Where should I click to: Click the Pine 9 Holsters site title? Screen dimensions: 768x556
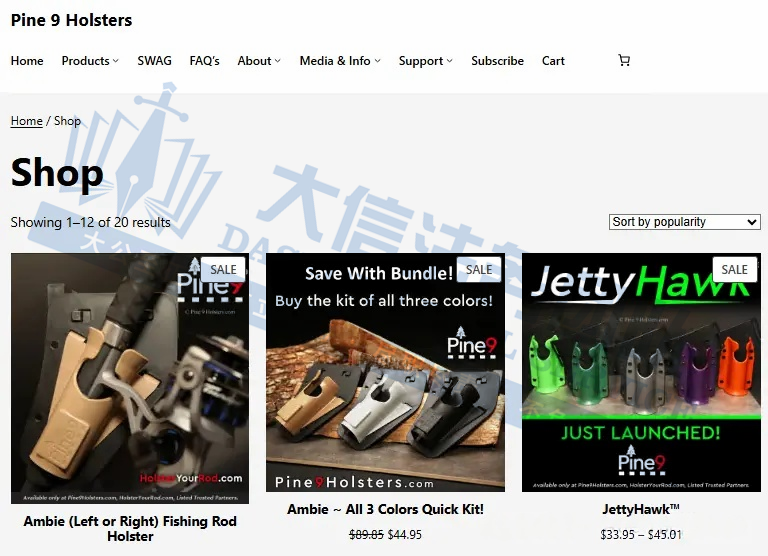click(x=71, y=20)
